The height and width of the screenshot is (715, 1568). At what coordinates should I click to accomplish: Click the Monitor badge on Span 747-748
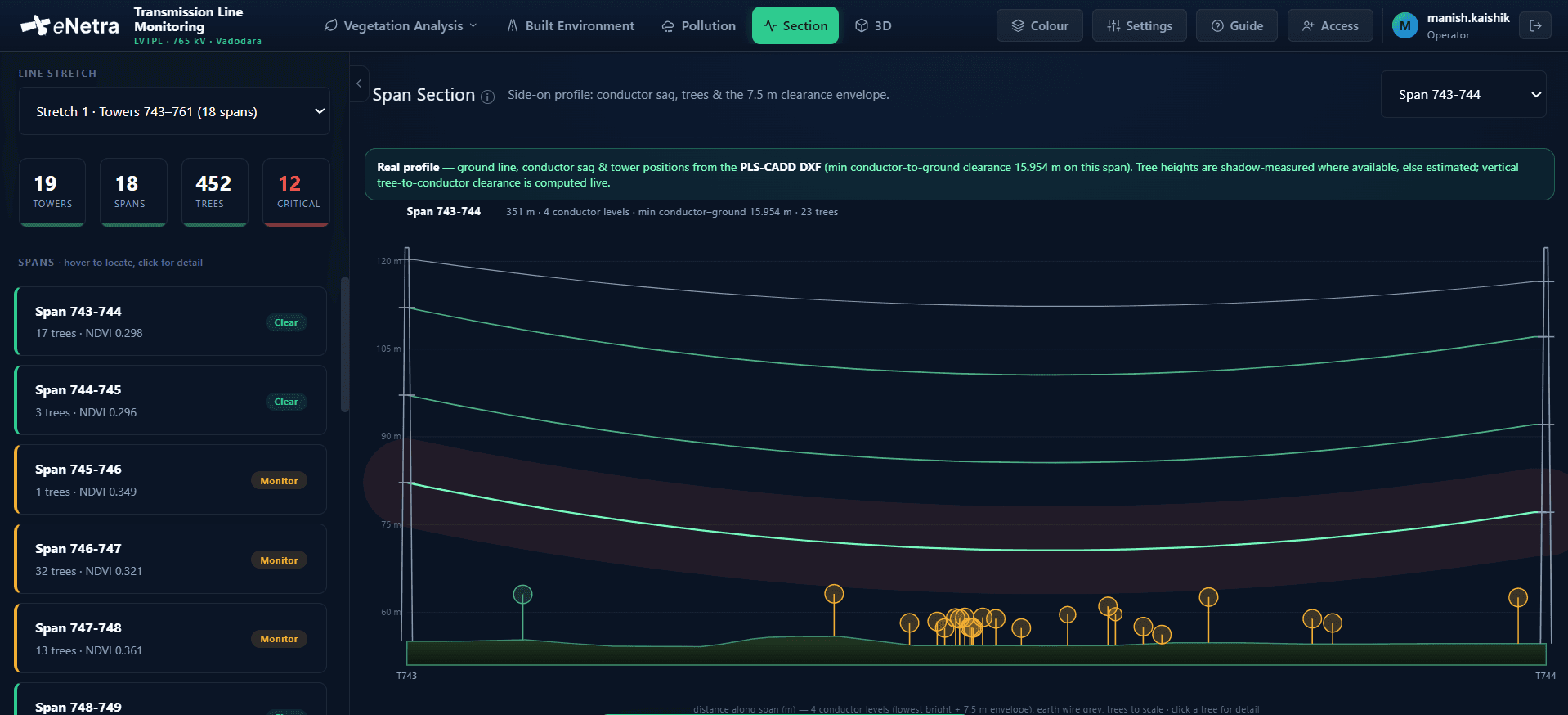coord(279,639)
